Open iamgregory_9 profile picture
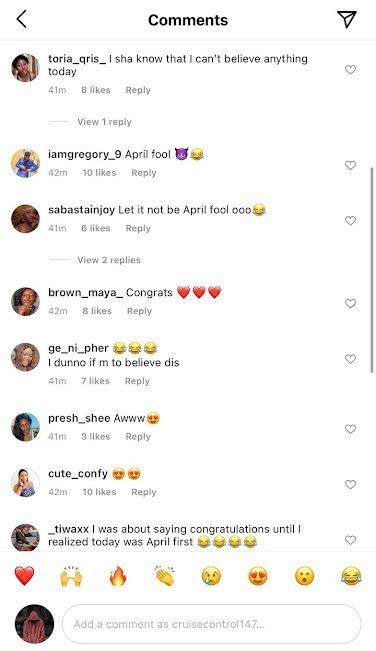The width and height of the screenshot is (376, 651). (x=25, y=164)
